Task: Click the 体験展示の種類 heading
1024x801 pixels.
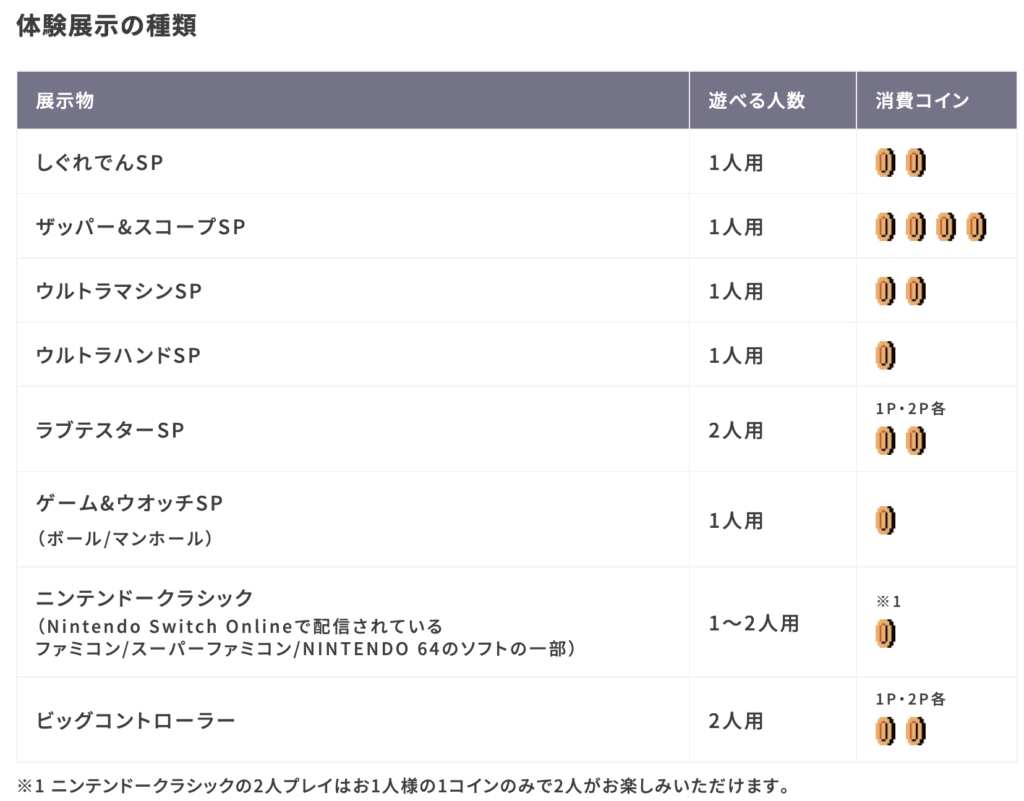Action: [106, 26]
